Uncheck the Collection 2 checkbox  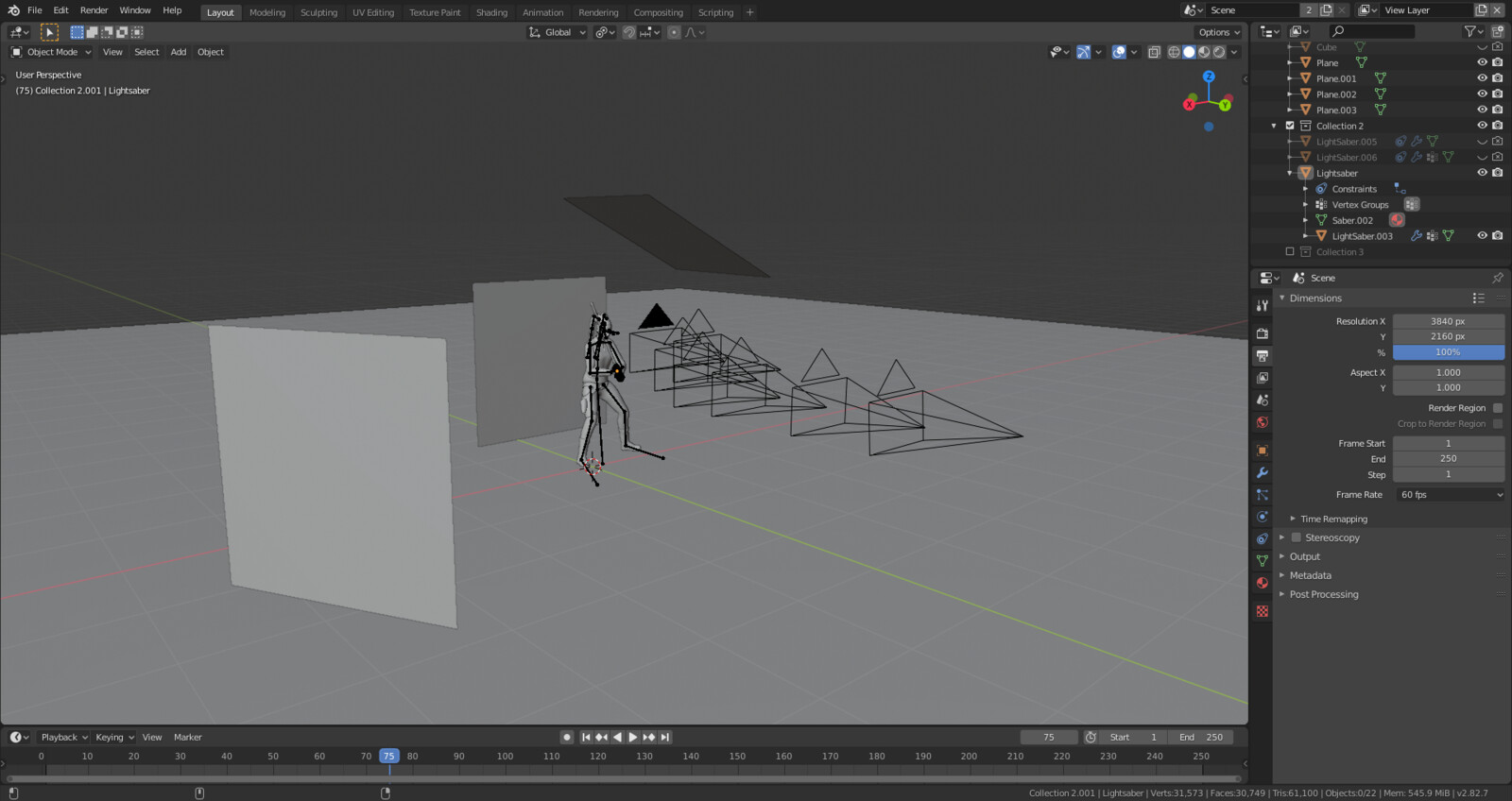1290,126
